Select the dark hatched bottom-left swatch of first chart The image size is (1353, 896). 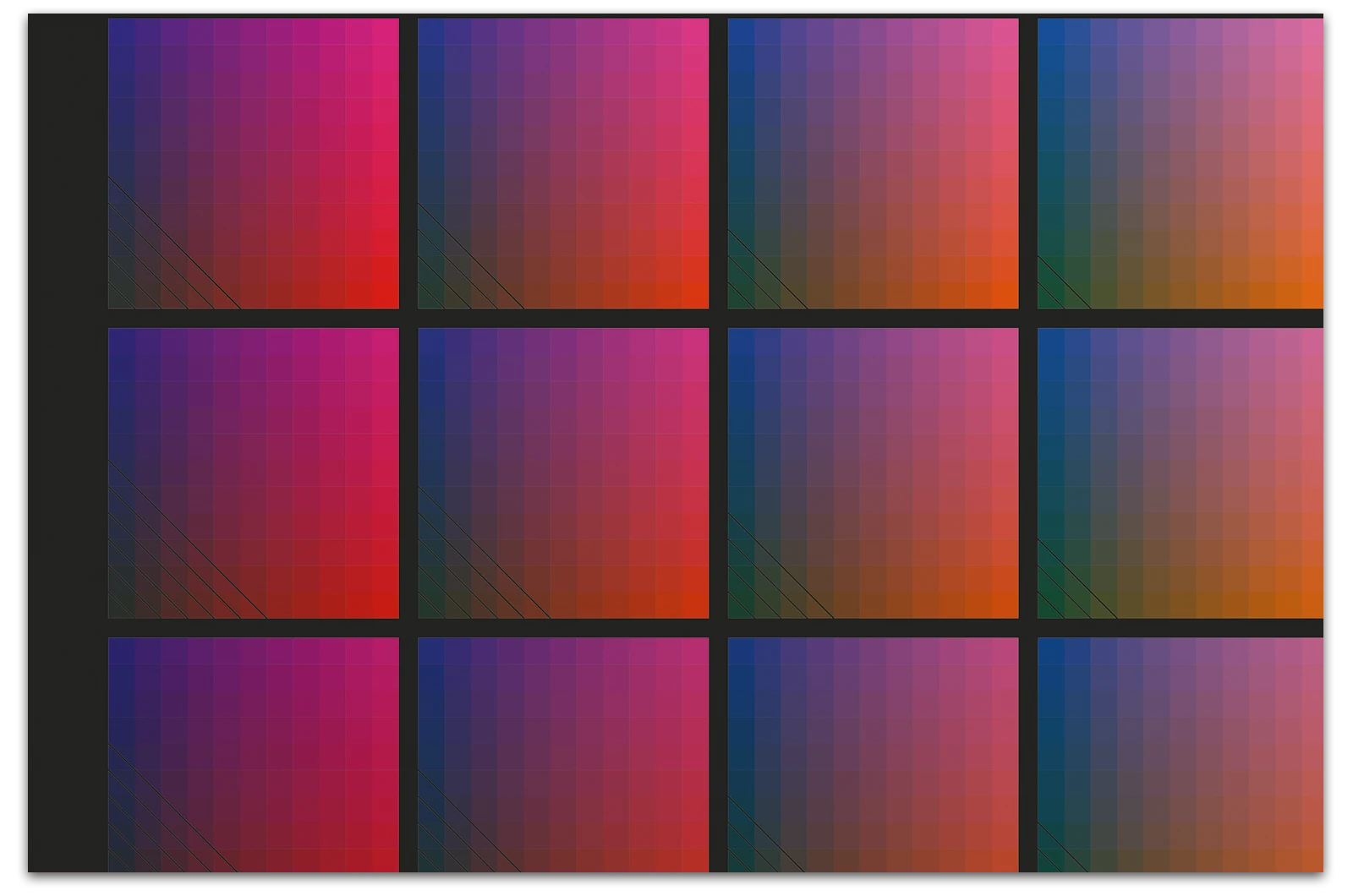121,295
